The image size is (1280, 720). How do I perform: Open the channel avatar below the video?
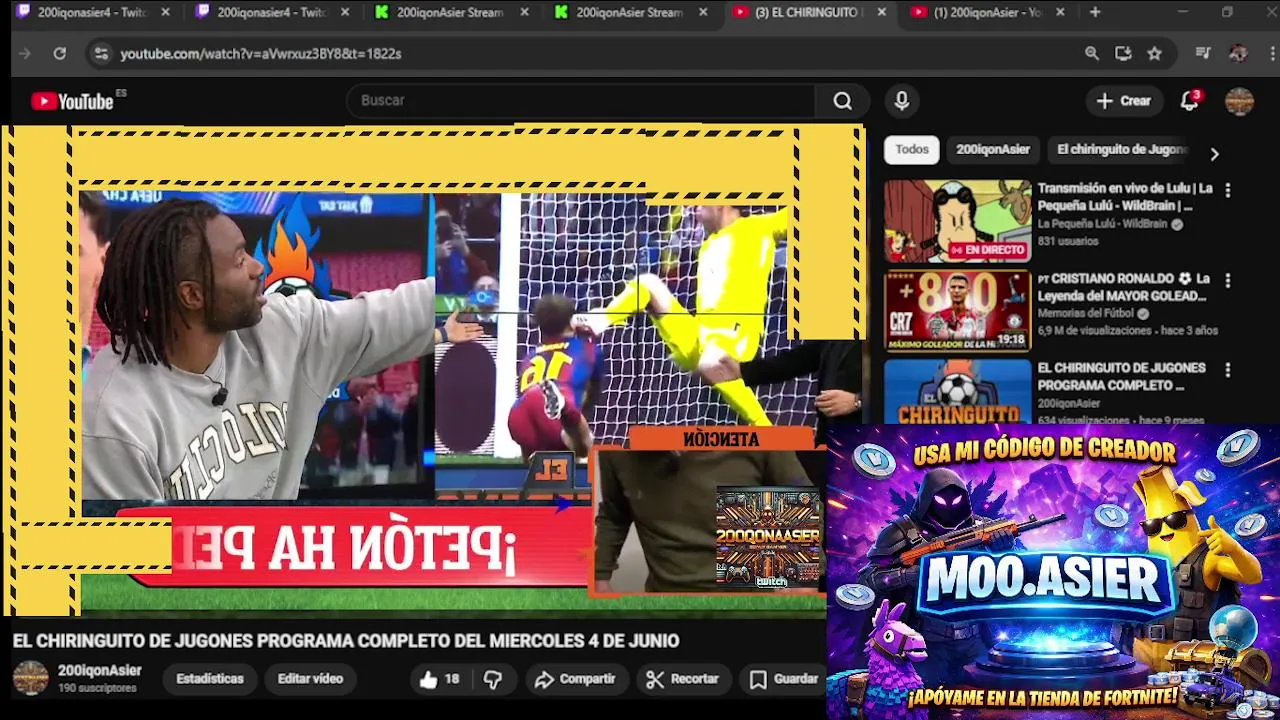coord(30,678)
